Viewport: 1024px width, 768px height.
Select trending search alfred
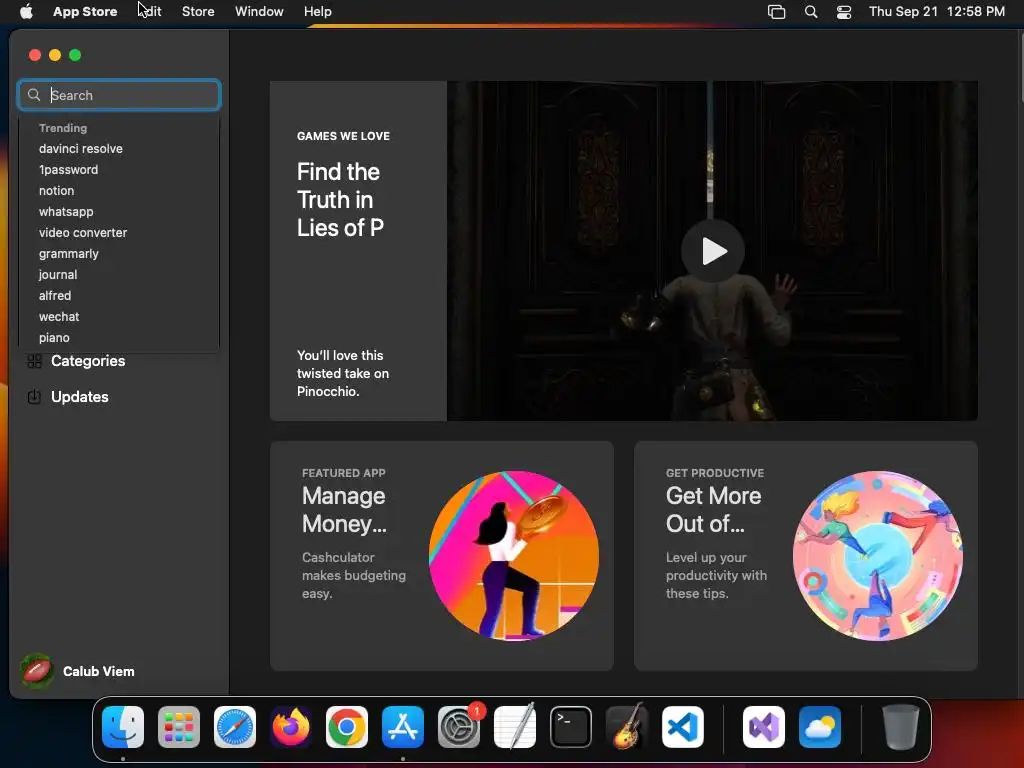click(55, 295)
